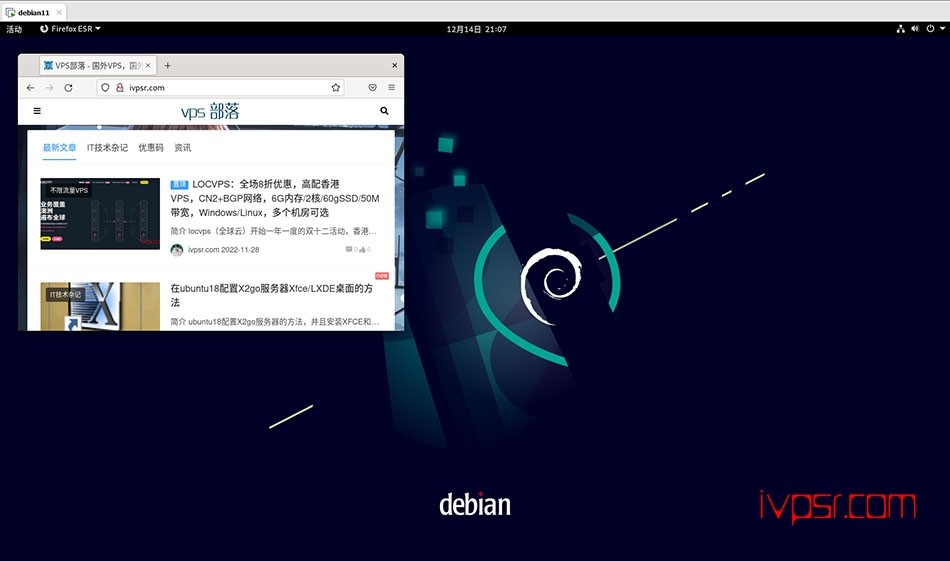Open the Firefox application hamburger menu

pos(391,88)
